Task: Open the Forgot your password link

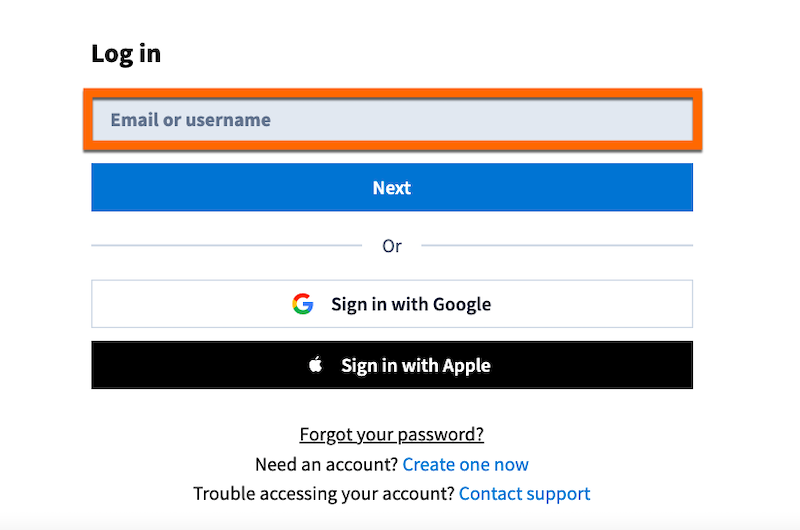Action: click(392, 434)
